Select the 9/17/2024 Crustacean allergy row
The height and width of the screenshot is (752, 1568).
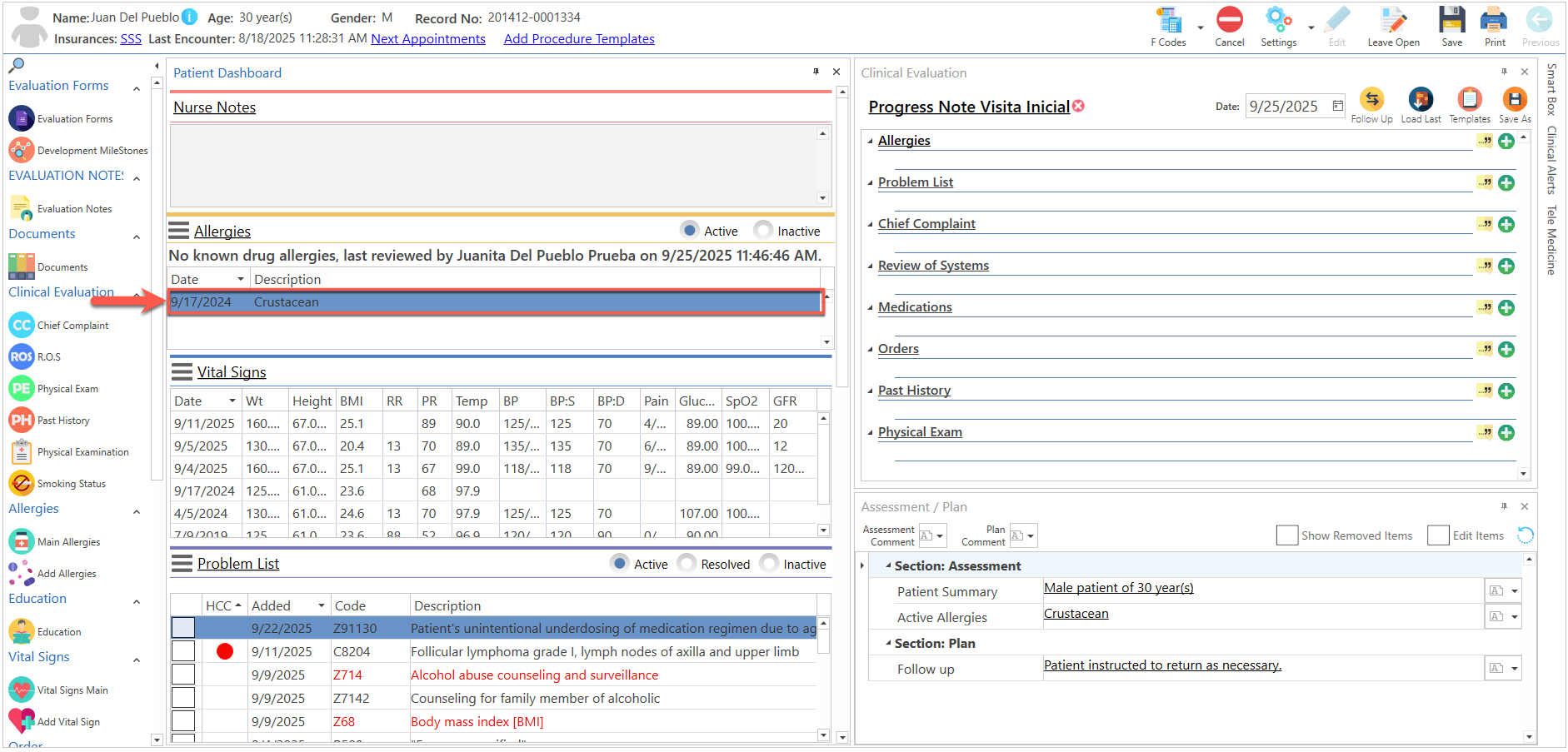495,301
